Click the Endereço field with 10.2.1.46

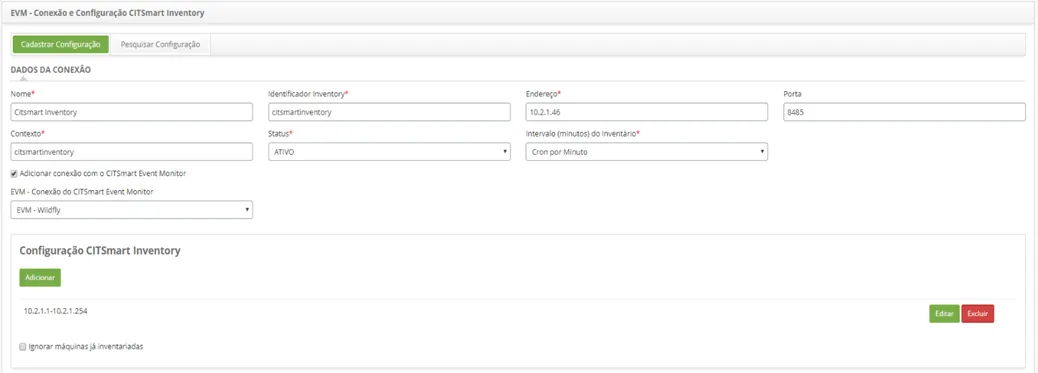click(x=647, y=113)
